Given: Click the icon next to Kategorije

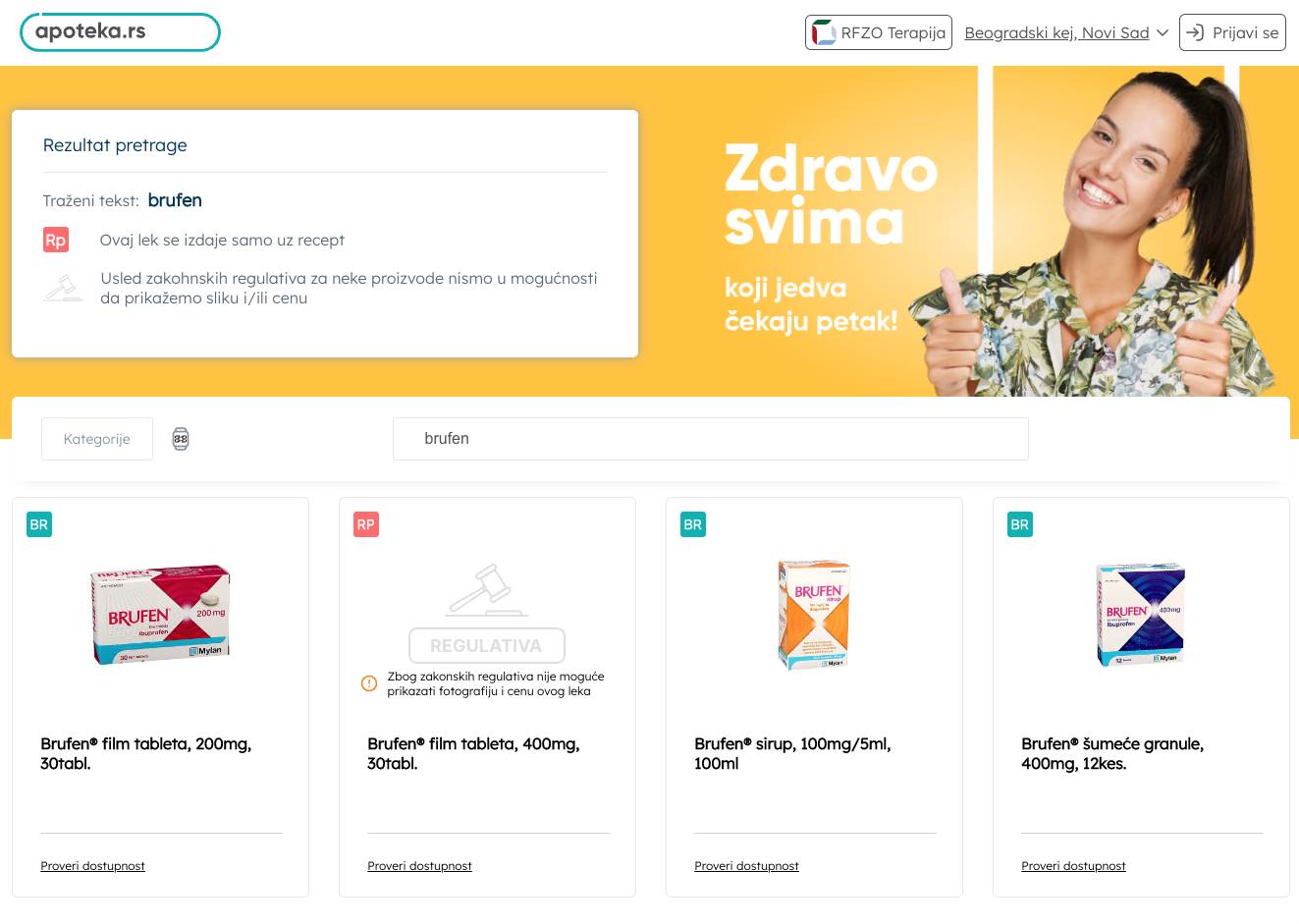Looking at the screenshot, I should point(181,439).
